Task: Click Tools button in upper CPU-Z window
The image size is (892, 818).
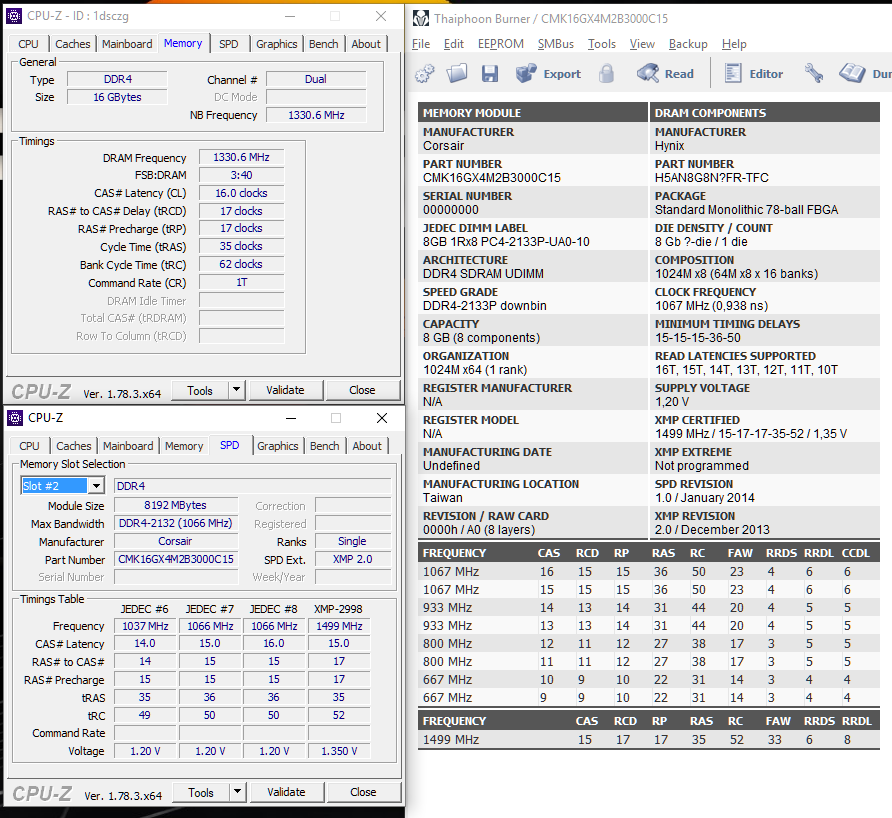Action: click(200, 390)
